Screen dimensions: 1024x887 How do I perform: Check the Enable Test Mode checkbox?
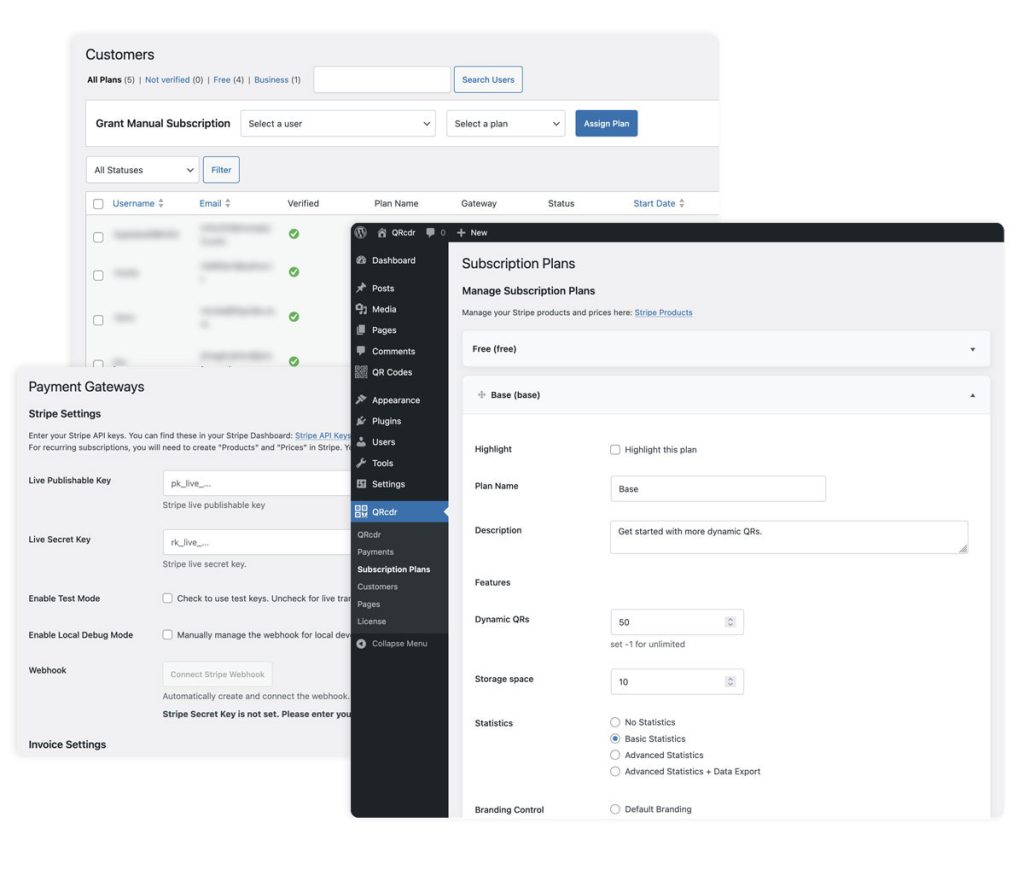point(168,598)
